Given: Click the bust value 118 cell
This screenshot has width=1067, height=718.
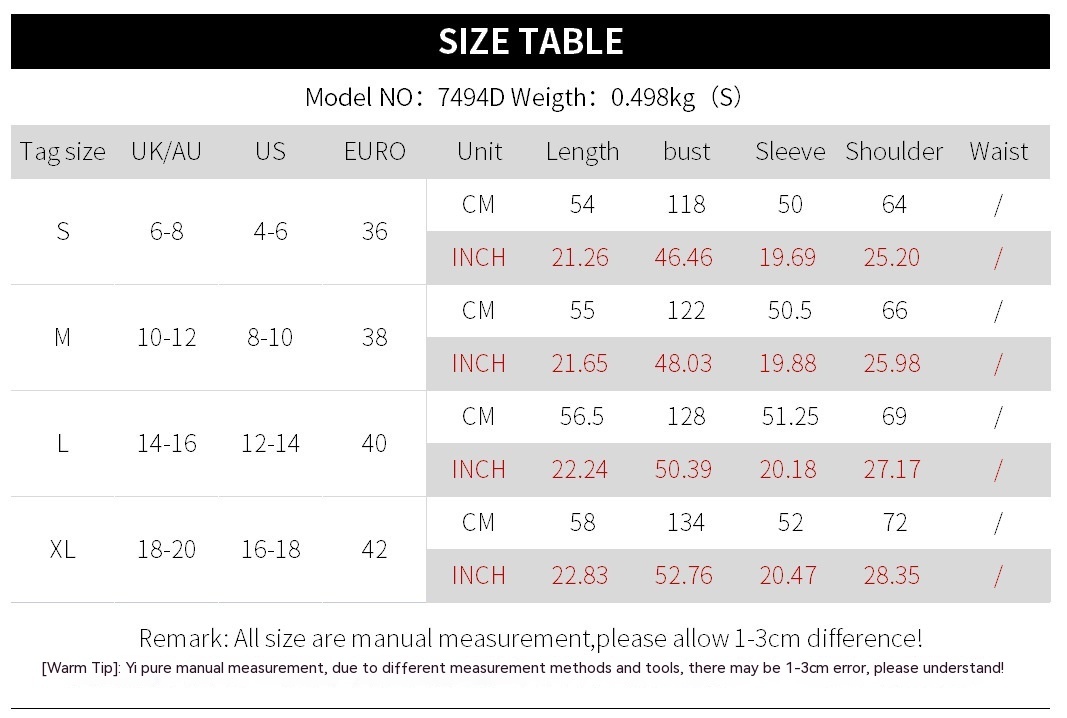Looking at the screenshot, I should 686,205.
